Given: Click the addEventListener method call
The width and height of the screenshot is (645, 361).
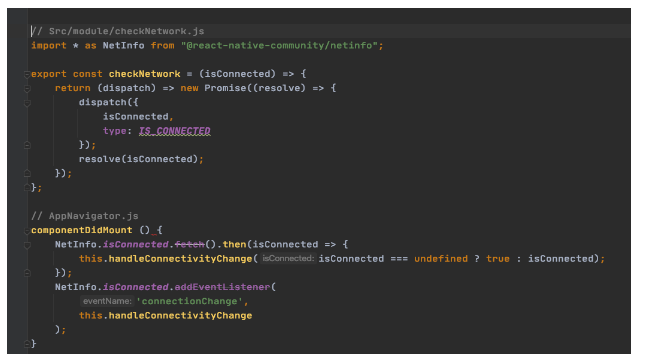Looking at the screenshot, I should [222, 287].
